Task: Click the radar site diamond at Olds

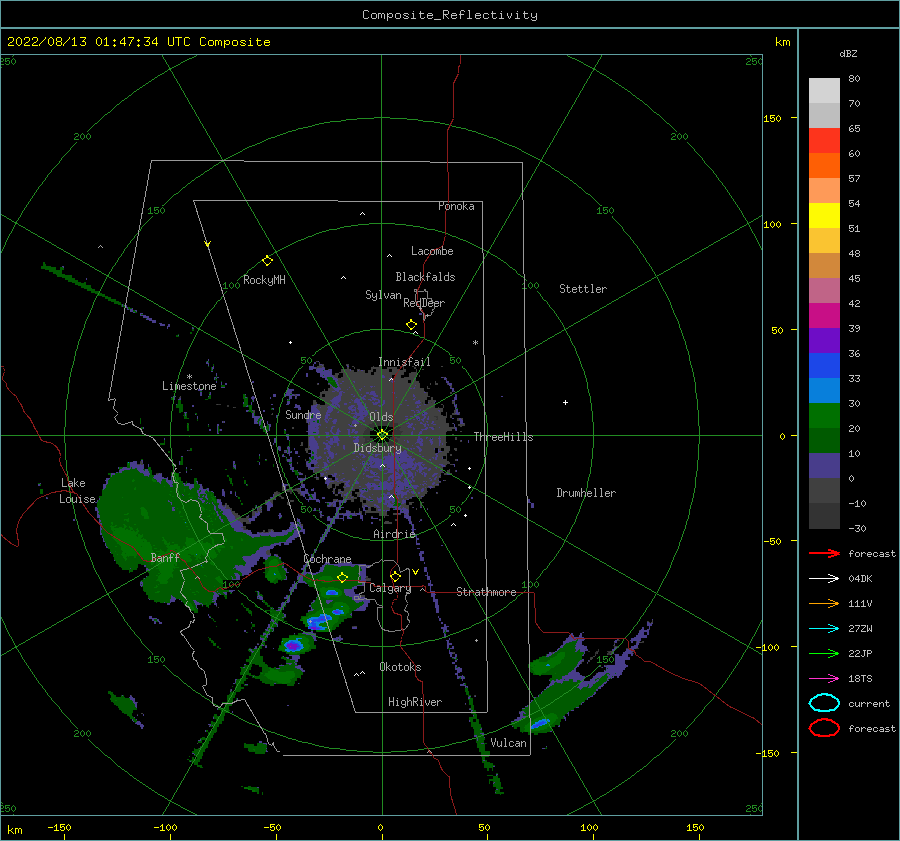Action: tap(382, 435)
